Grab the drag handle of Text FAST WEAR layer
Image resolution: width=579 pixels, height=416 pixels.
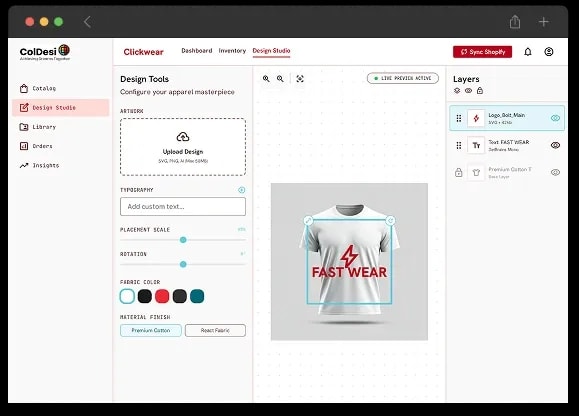coord(459,145)
